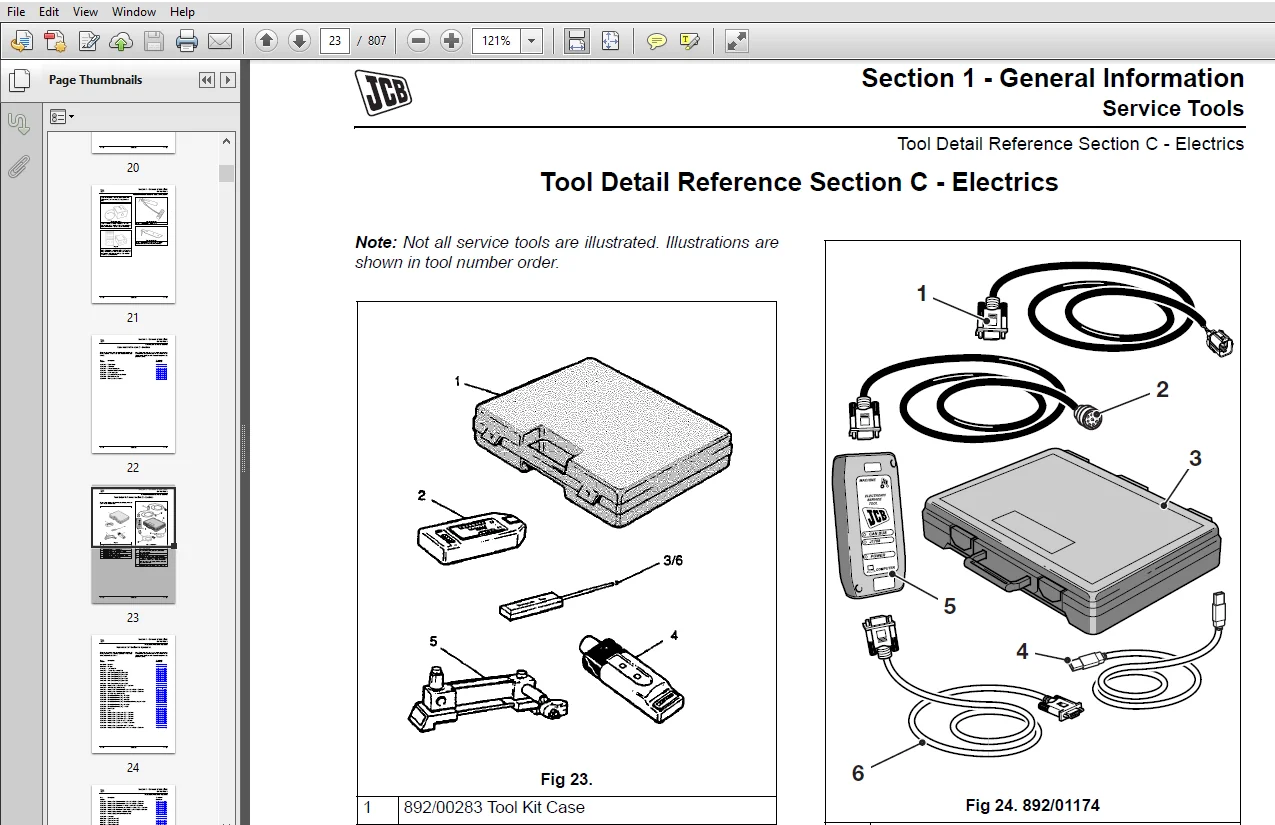This screenshot has height=825, width=1275.
Task: Click the 'Page Thumbnails' panel title
Action: click(96, 80)
